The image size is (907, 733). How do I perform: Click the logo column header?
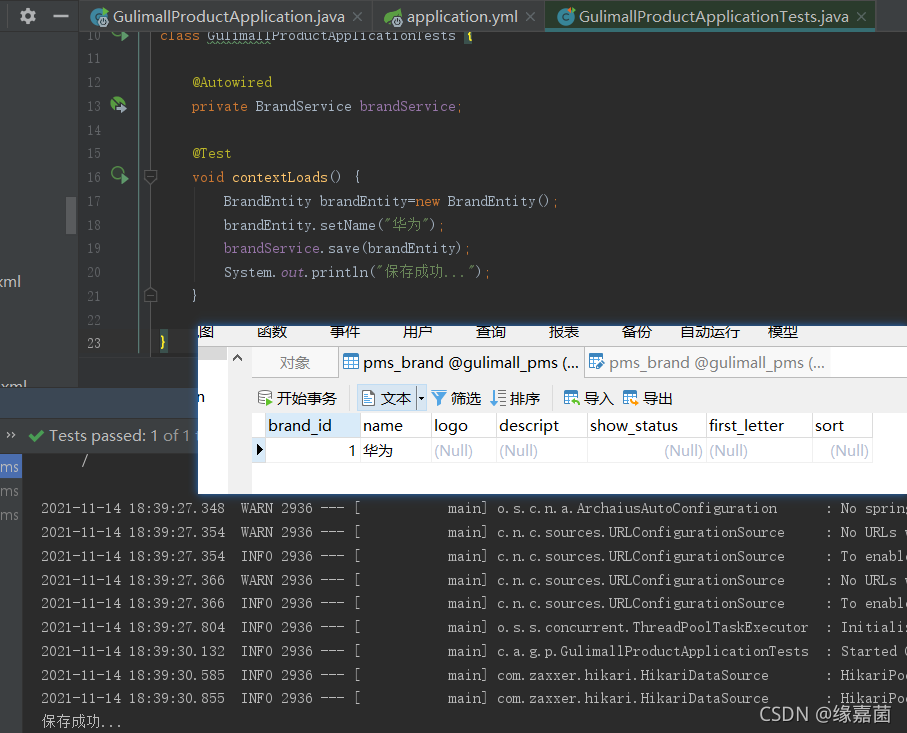click(x=464, y=426)
